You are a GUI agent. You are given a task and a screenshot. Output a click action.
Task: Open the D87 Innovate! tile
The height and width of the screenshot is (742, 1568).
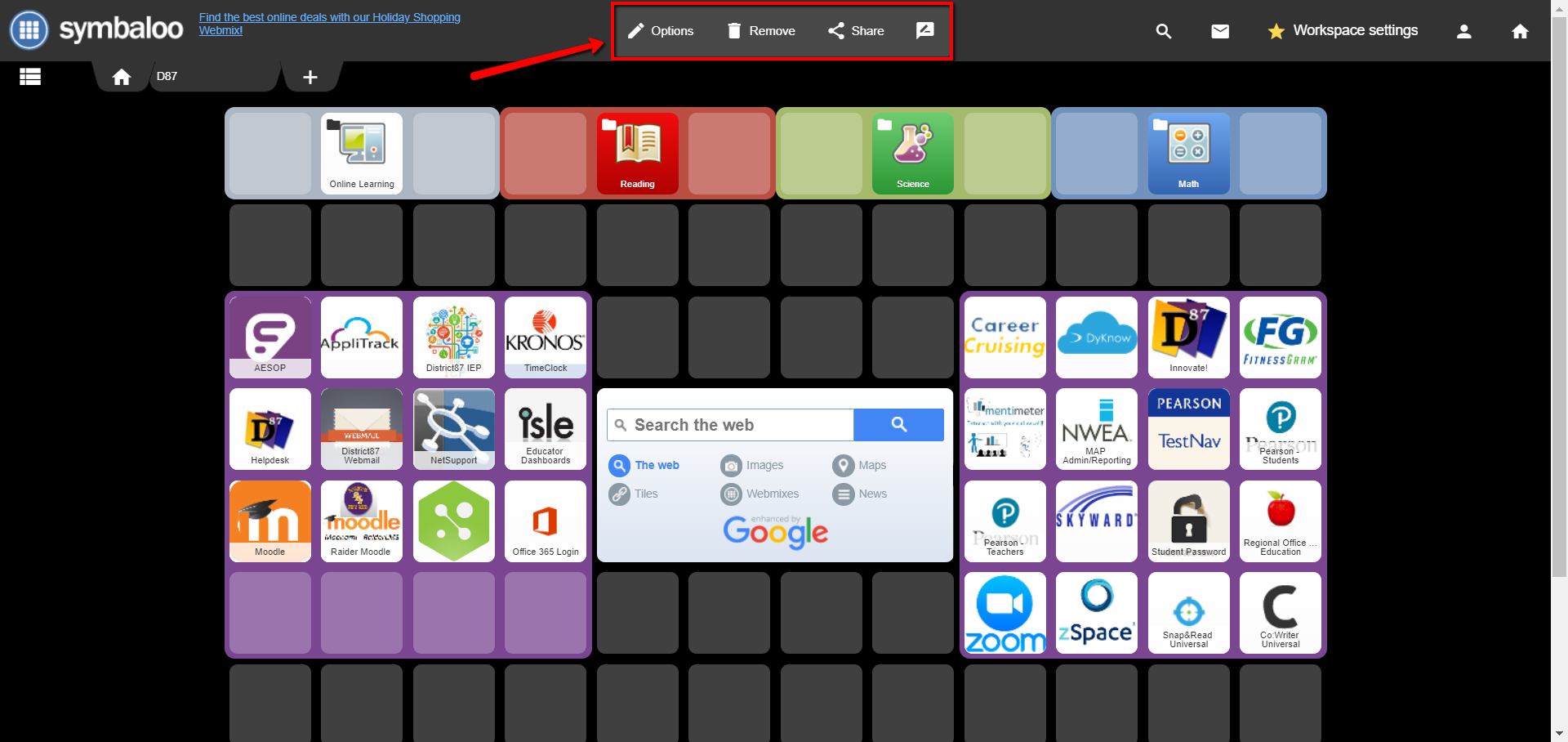pos(1189,337)
